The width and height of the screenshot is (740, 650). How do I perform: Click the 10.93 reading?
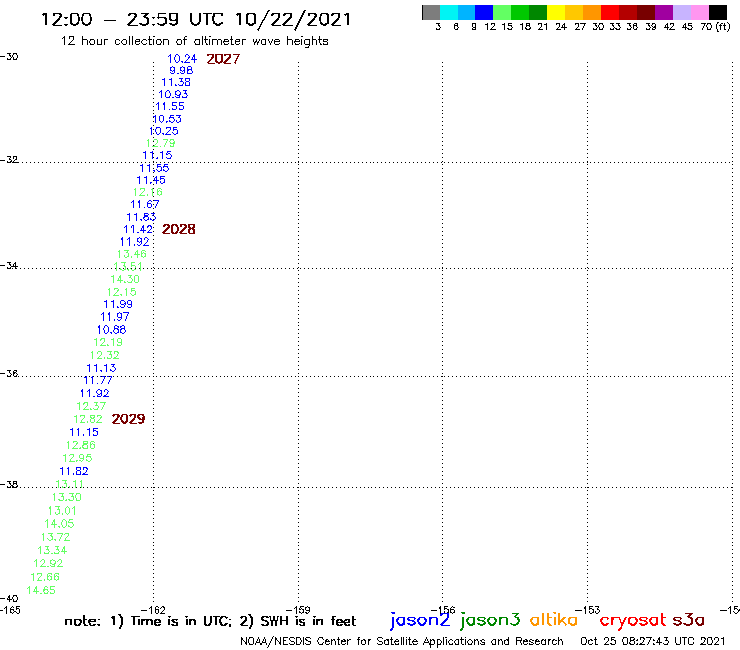[173, 94]
